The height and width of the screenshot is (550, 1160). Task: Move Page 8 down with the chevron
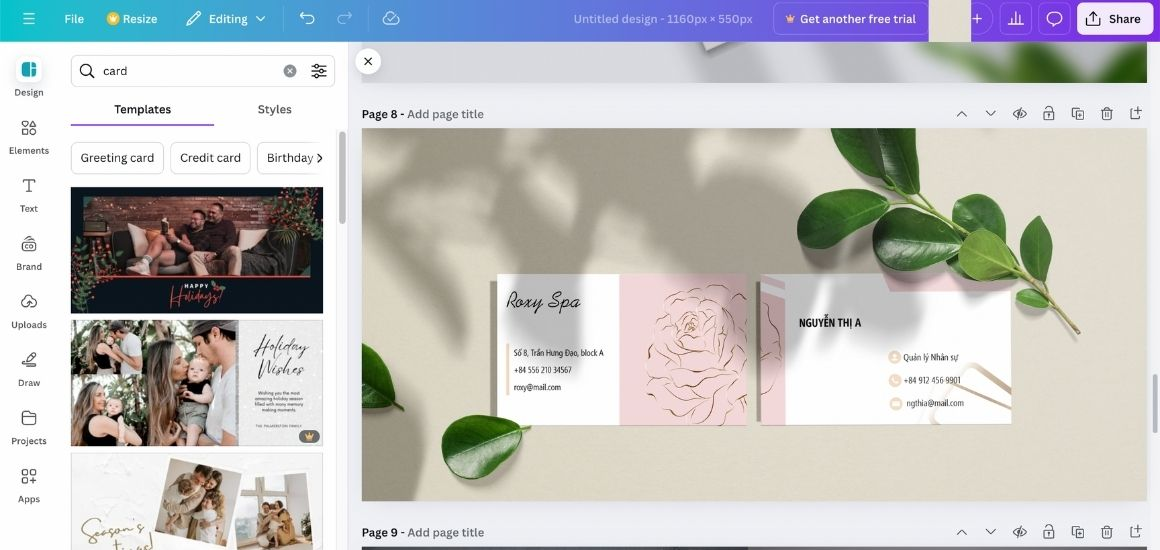[991, 114]
